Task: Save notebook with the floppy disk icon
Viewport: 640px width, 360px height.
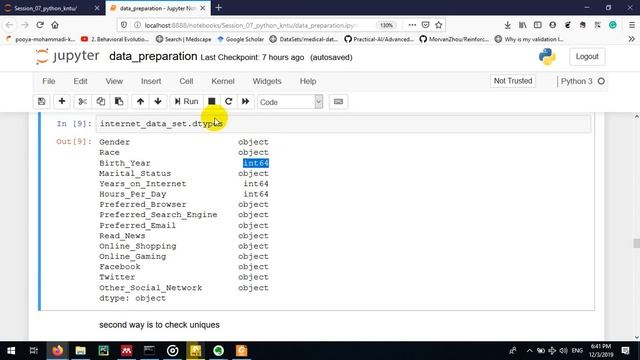Action: [x=42, y=102]
